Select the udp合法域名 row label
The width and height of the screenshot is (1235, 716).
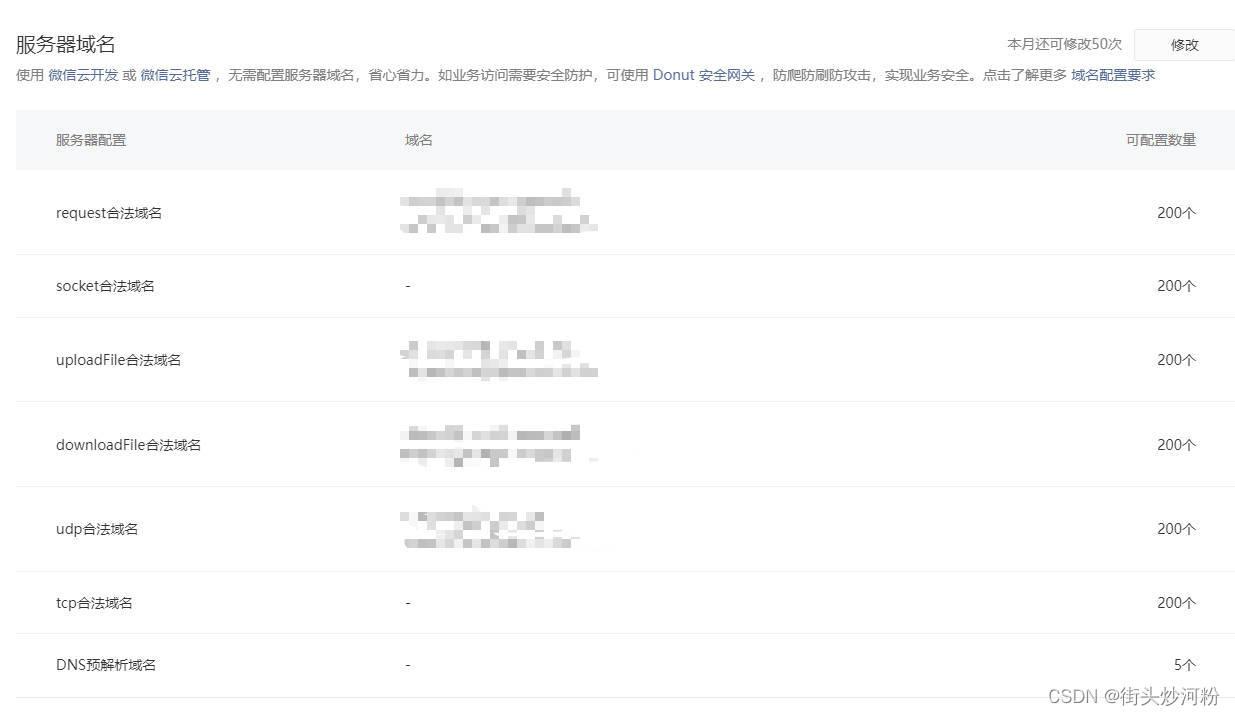pyautogui.click(x=97, y=529)
